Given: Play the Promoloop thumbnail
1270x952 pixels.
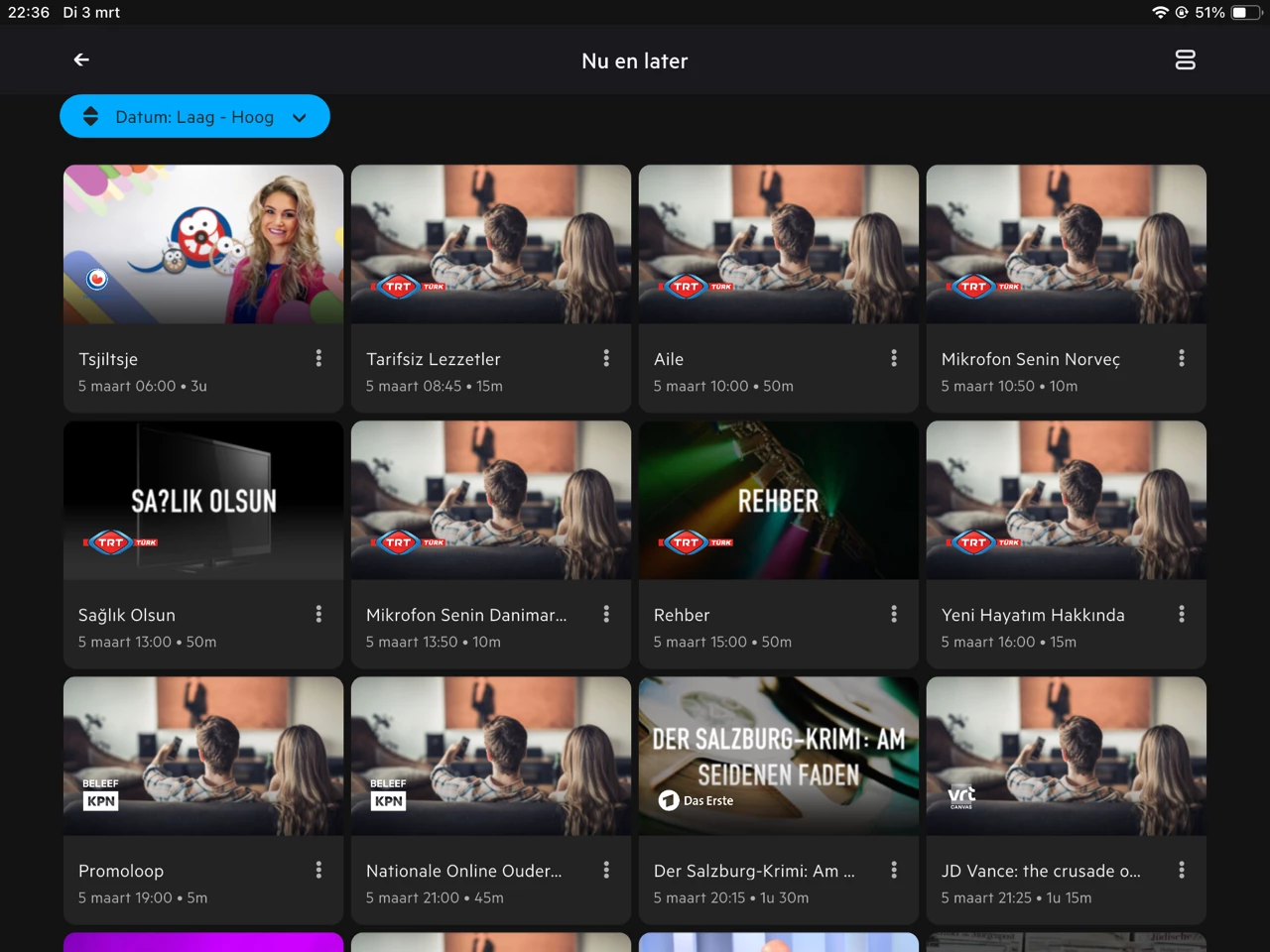Looking at the screenshot, I should click(x=203, y=756).
